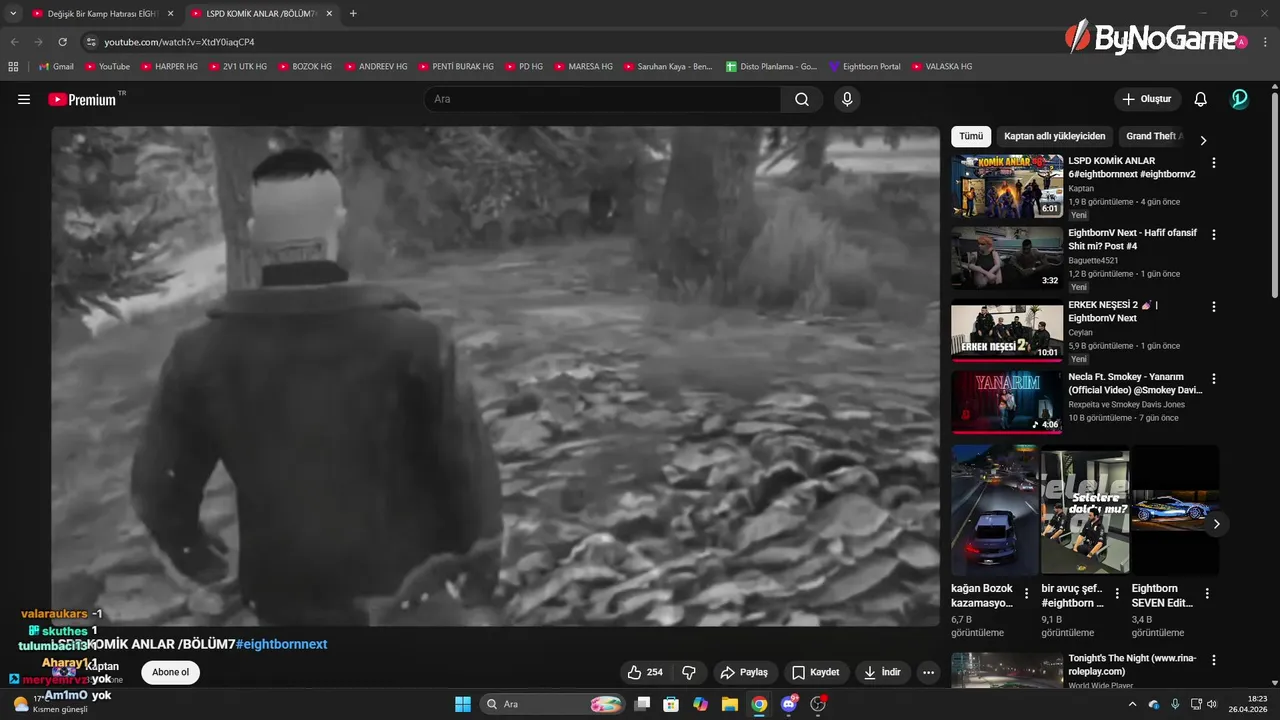1280x720 pixels.
Task: Open Disto Planlama bookmark
Action: pos(772,66)
